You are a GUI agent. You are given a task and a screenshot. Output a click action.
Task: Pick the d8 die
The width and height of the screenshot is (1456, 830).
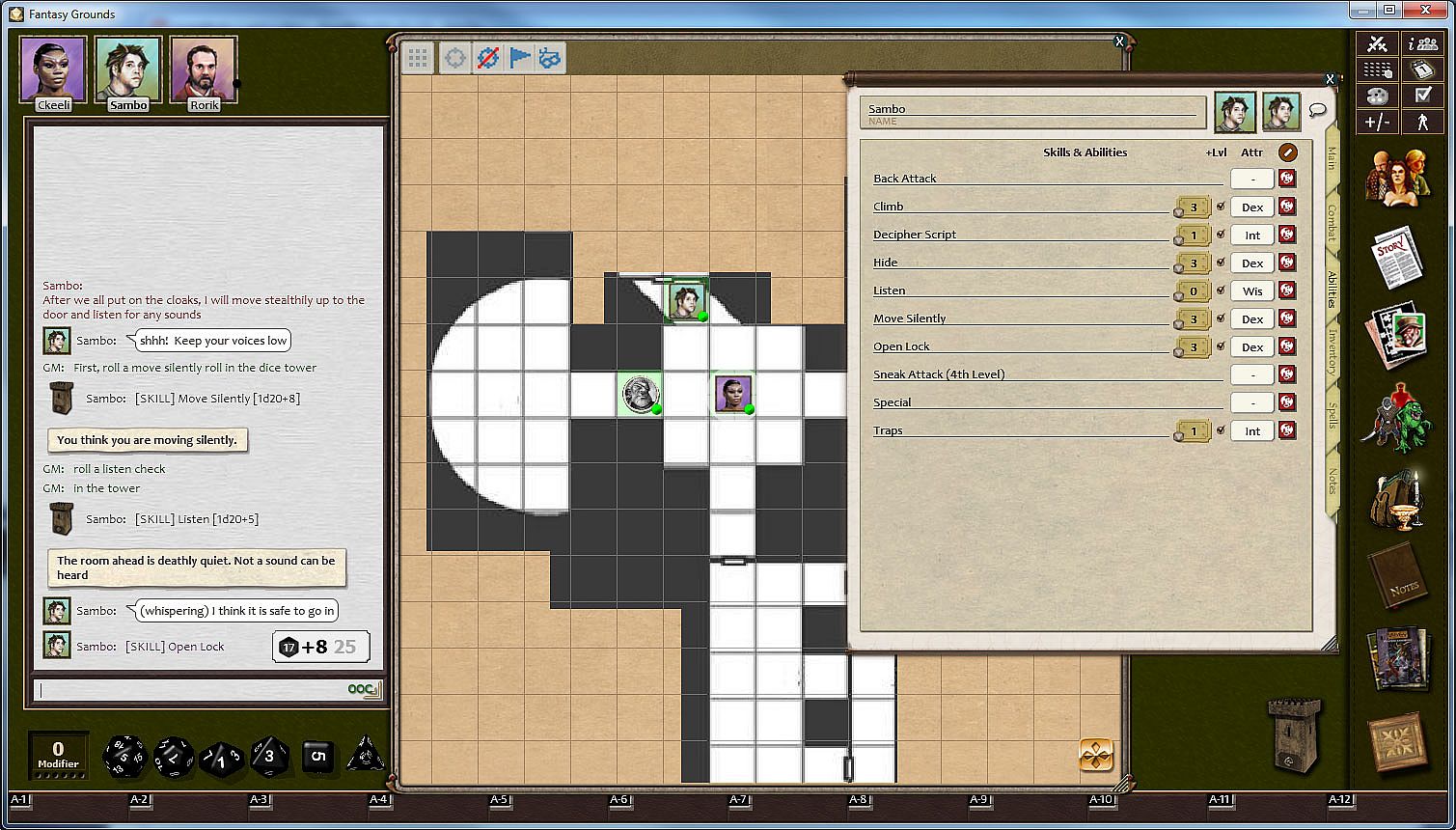click(x=269, y=756)
